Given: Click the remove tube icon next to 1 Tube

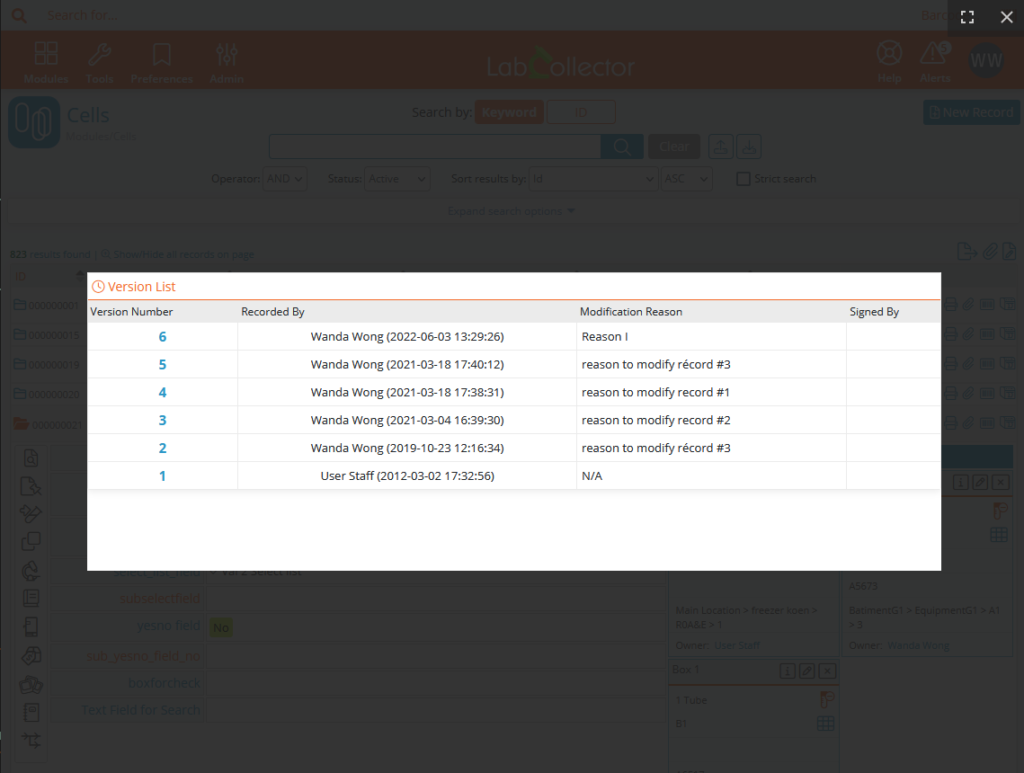Looking at the screenshot, I should tap(826, 700).
